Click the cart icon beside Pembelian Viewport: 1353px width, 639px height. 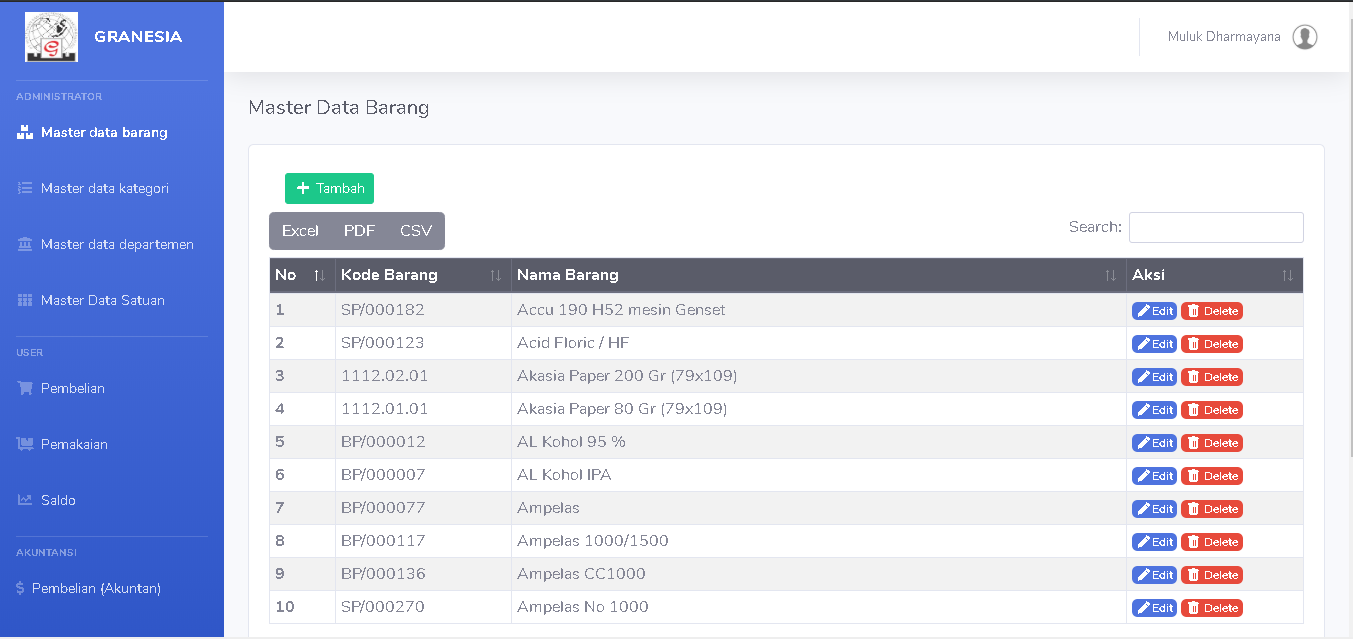[26, 388]
